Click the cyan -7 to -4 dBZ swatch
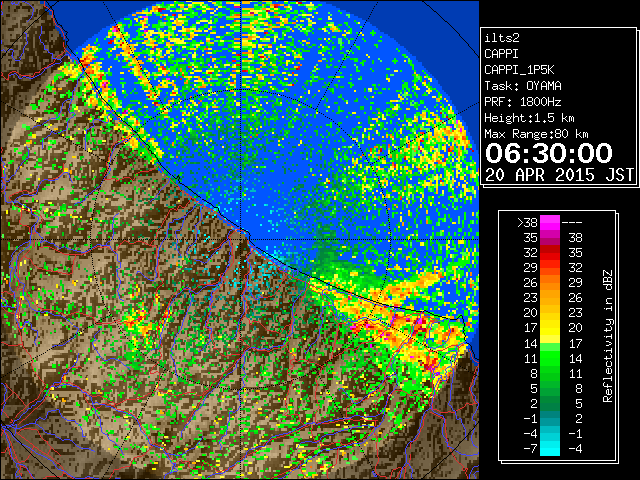The image size is (640, 480). (550, 448)
